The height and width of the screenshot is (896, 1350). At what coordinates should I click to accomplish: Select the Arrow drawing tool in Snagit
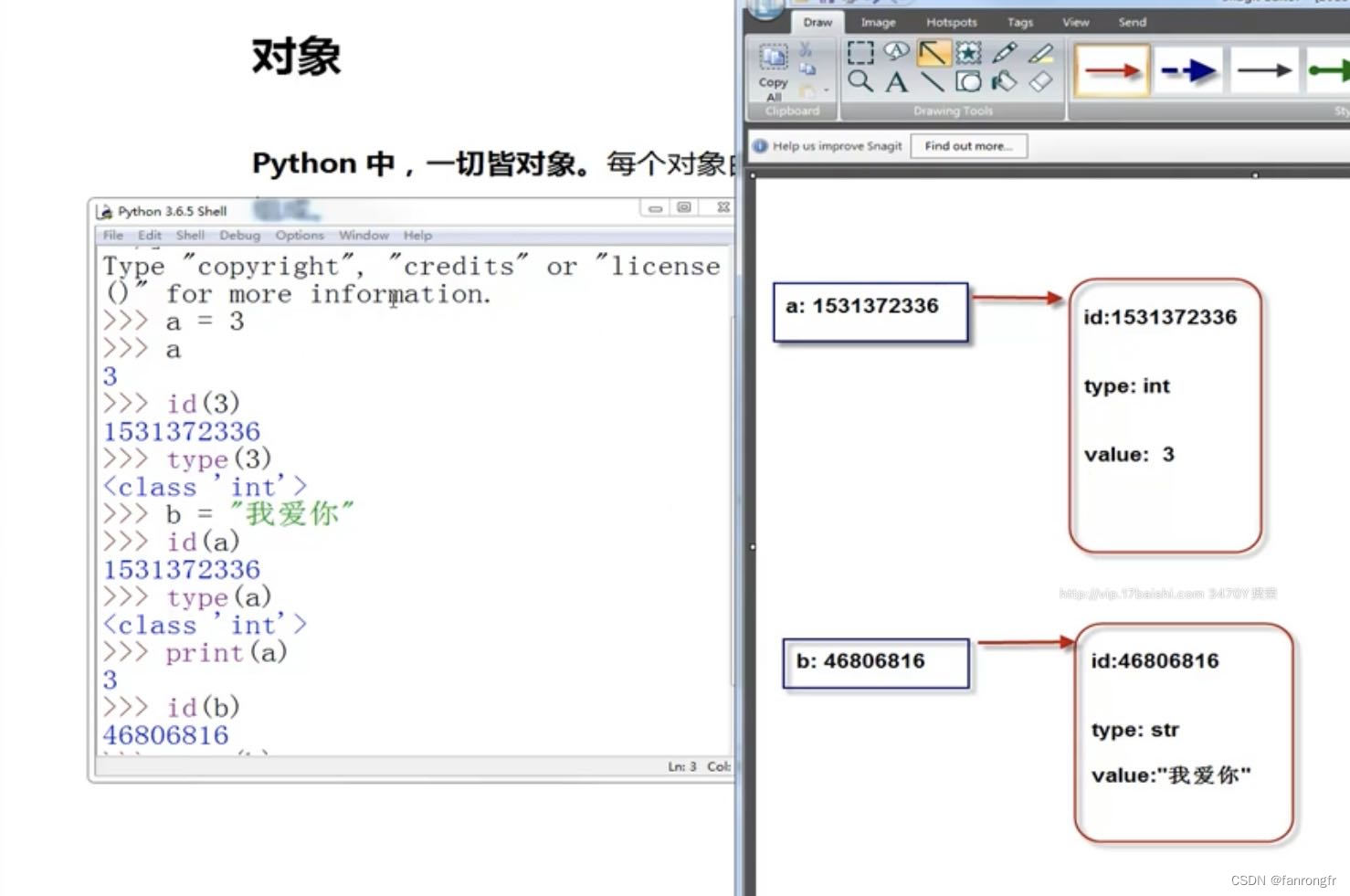[933, 53]
